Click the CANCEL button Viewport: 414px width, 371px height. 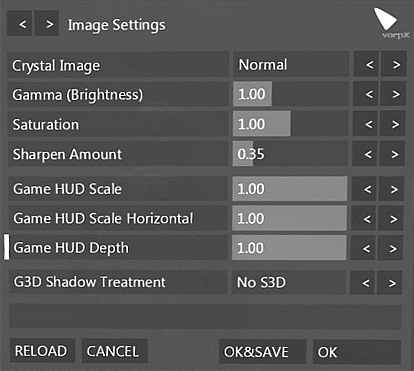[x=115, y=351]
